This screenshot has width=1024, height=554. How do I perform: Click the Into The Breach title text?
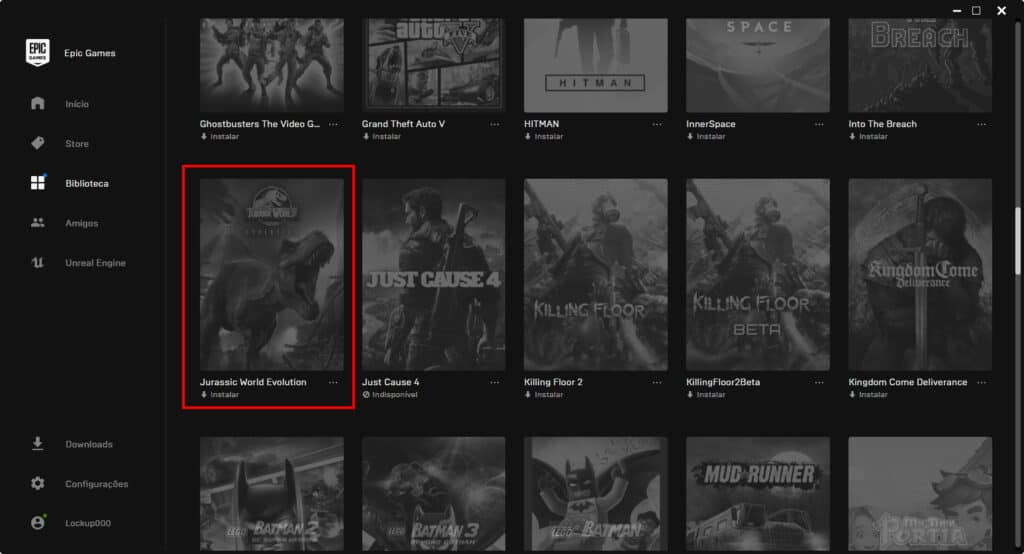click(882, 124)
